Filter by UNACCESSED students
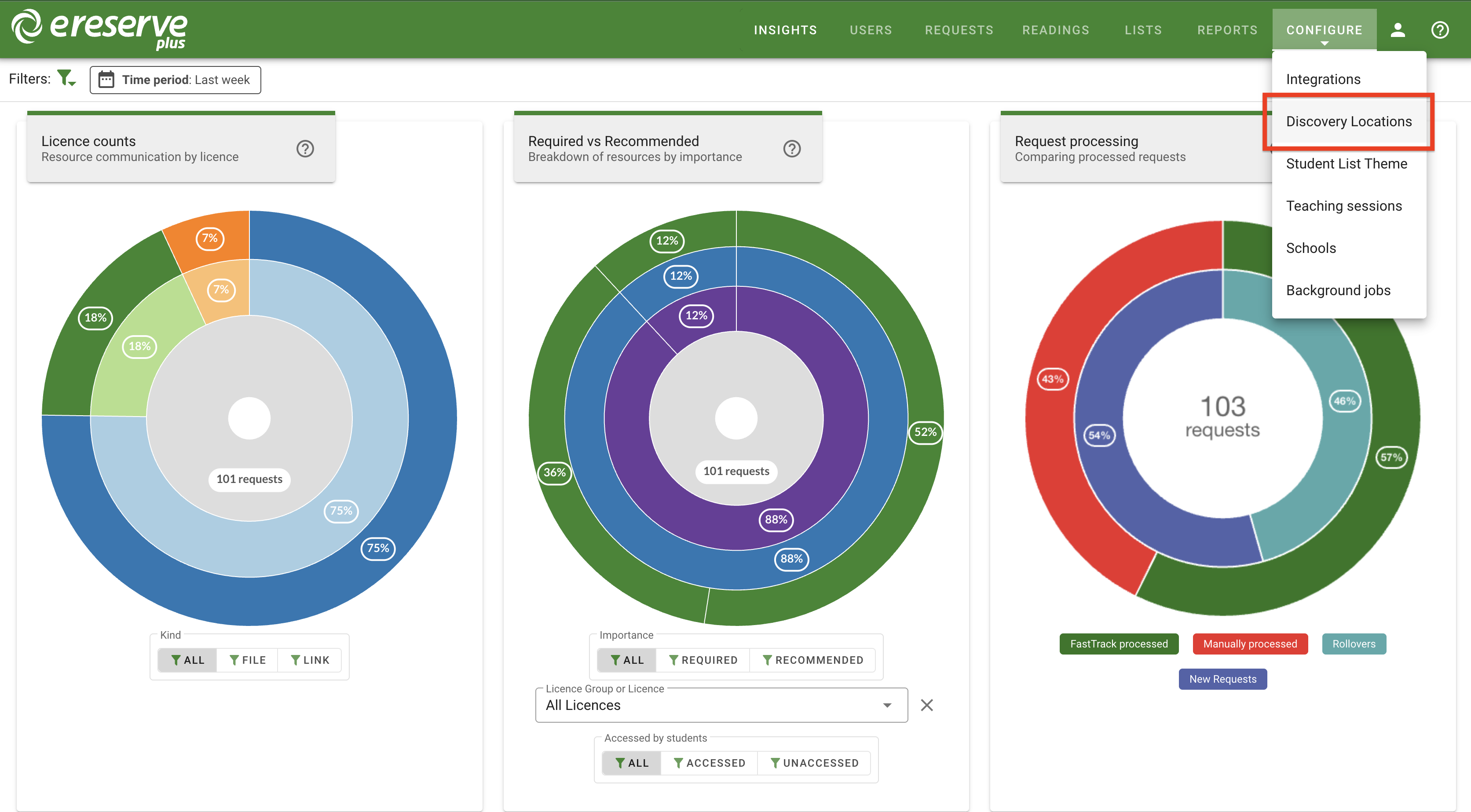Screen dimensions: 1471x812 (814, 763)
